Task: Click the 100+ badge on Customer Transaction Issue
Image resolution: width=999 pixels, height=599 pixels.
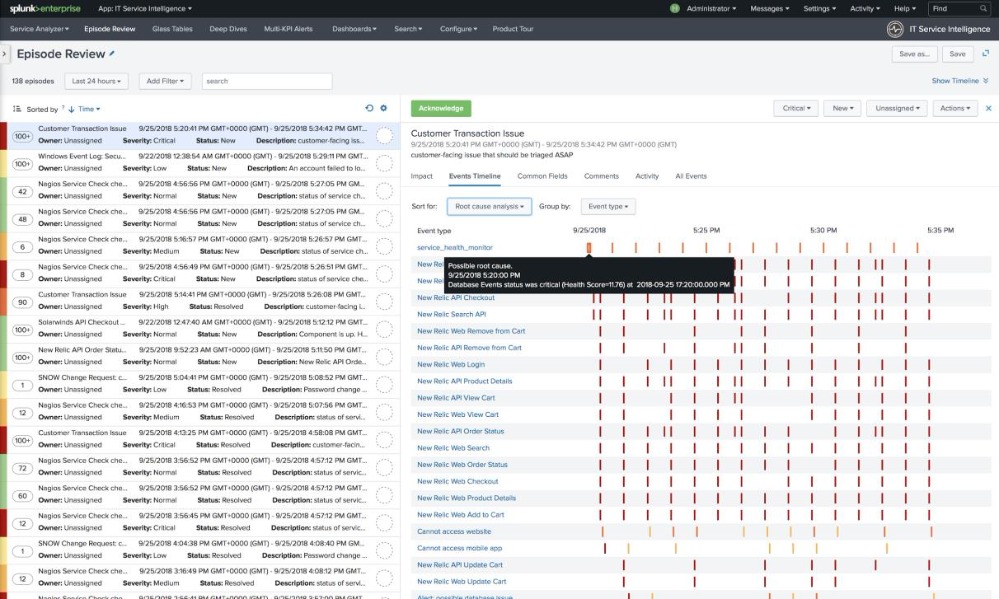Action: (x=22, y=136)
